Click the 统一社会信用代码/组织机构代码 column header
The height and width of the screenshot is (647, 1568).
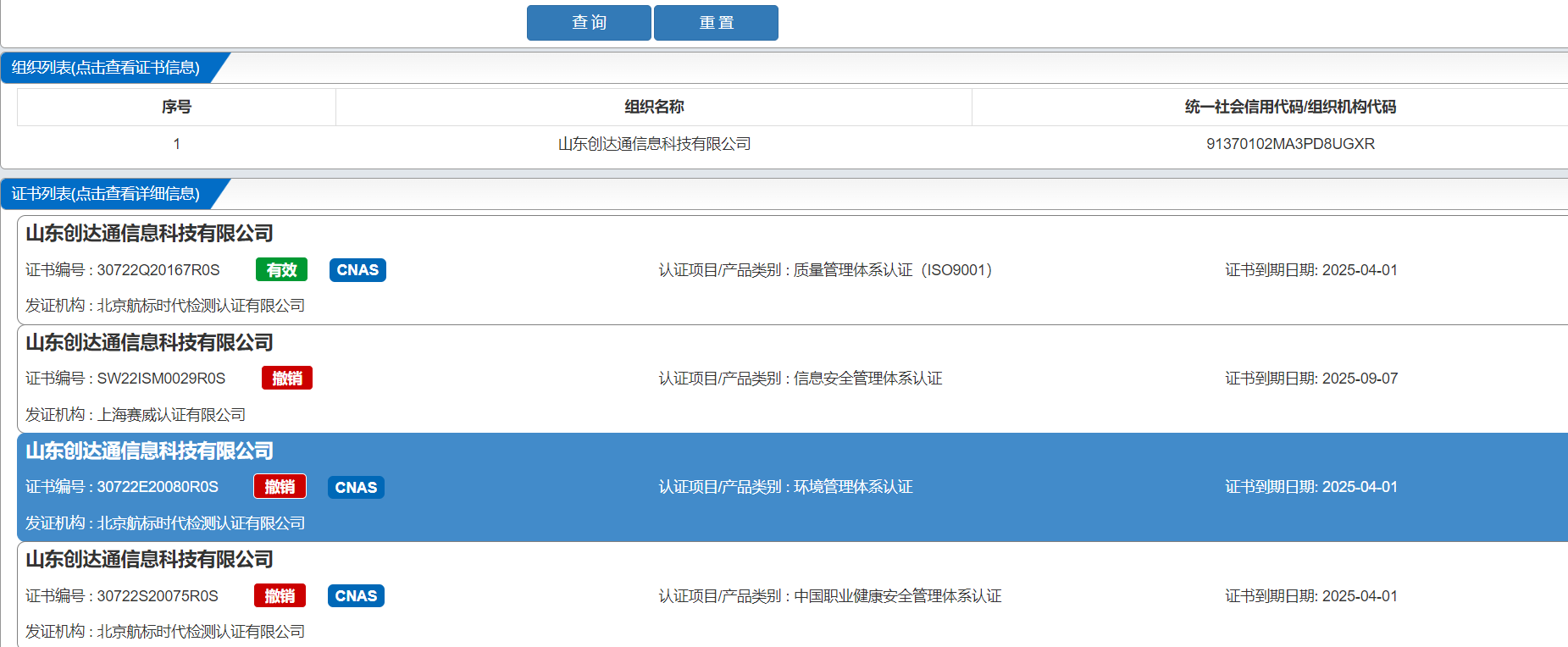tap(1290, 107)
